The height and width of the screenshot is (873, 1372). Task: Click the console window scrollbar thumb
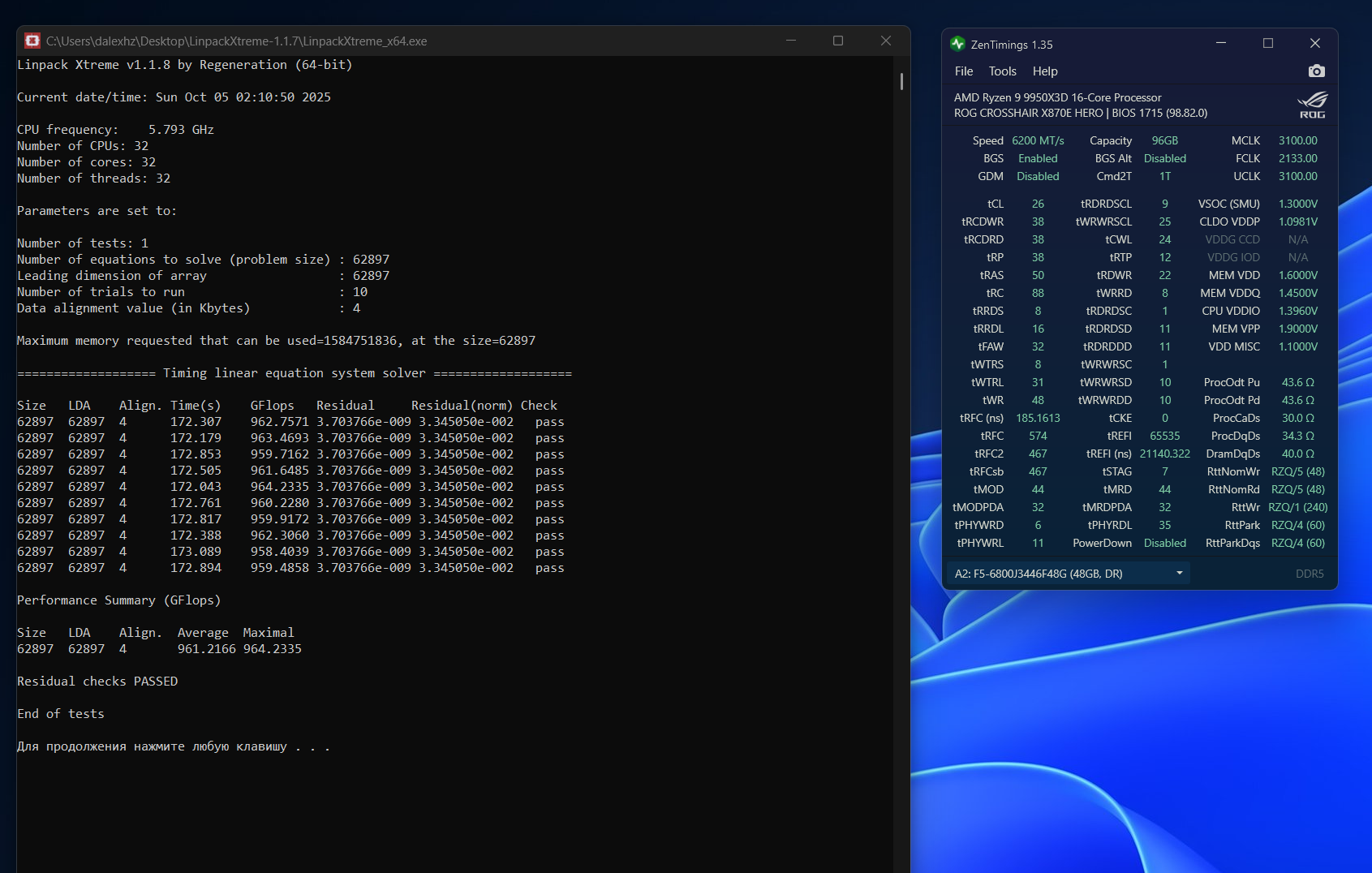pos(901,81)
